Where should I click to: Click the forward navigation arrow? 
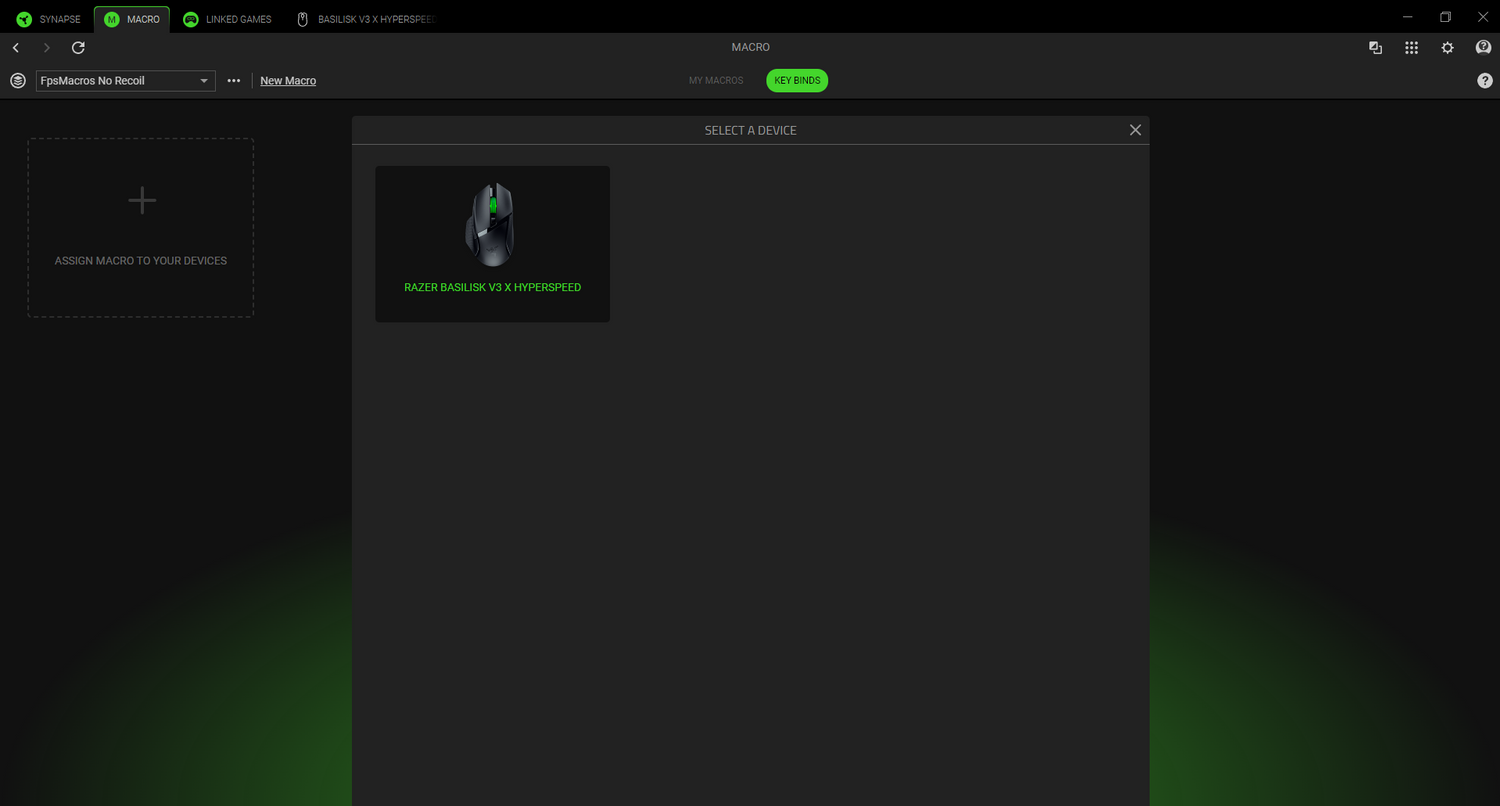click(46, 48)
